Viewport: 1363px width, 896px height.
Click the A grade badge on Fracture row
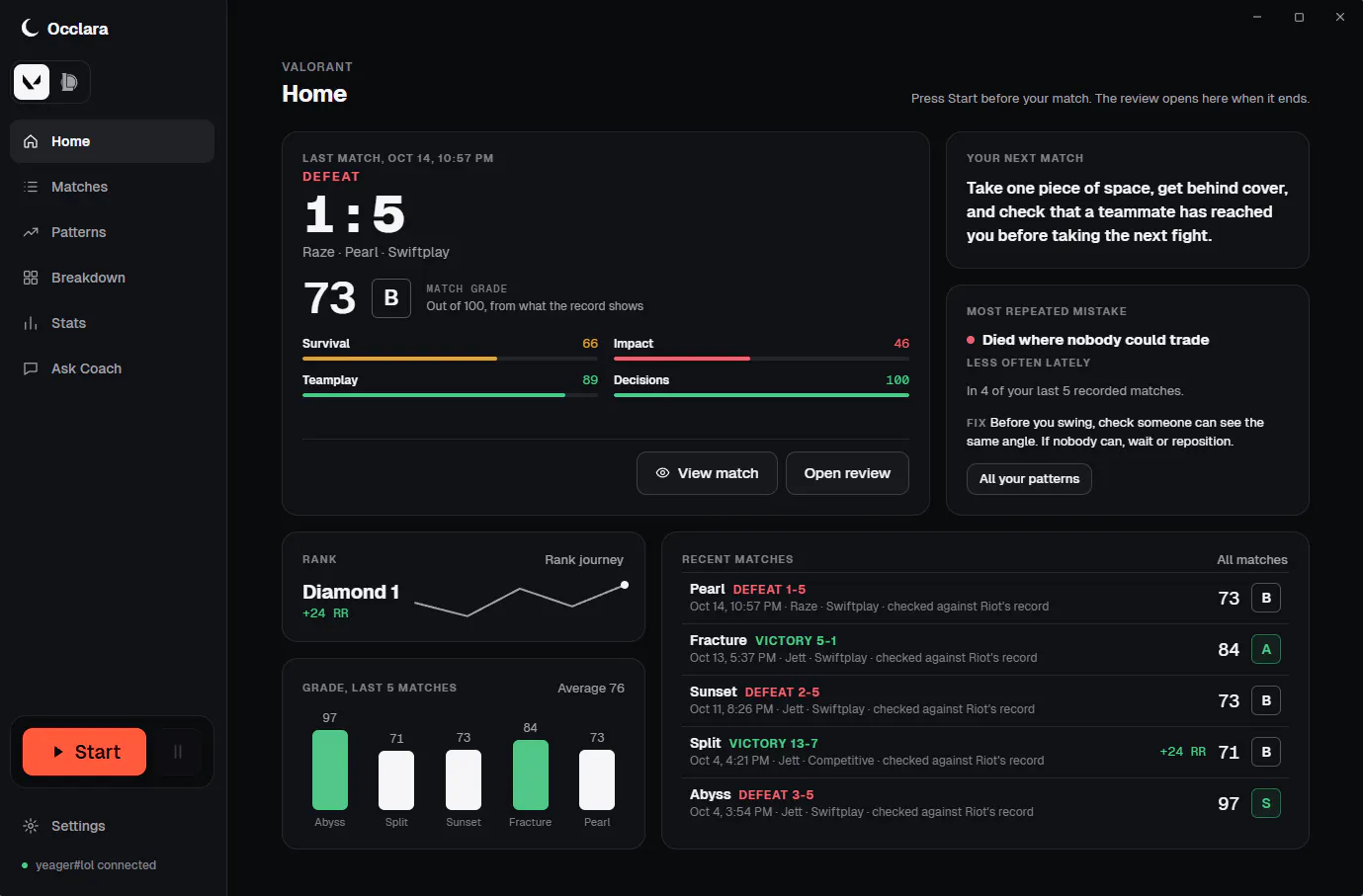point(1266,649)
